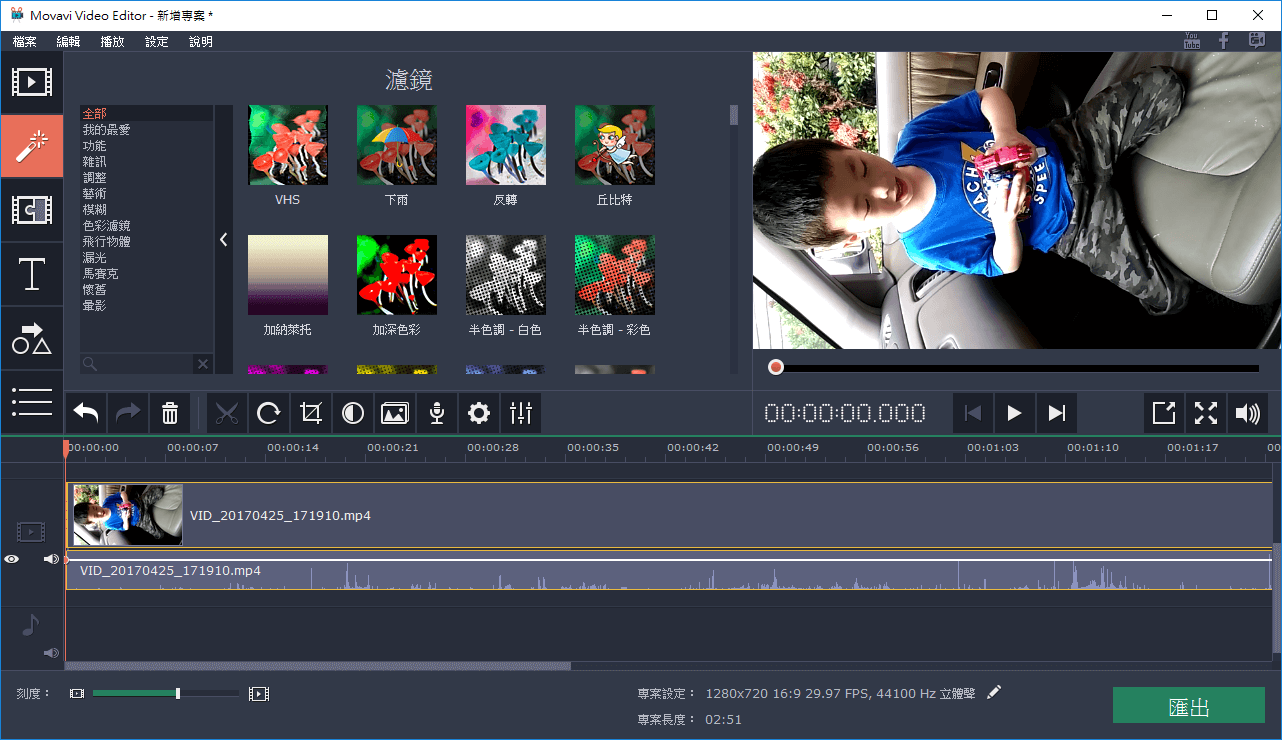Mute the video track speaker icon
This screenshot has height=740, width=1282.
(x=51, y=559)
